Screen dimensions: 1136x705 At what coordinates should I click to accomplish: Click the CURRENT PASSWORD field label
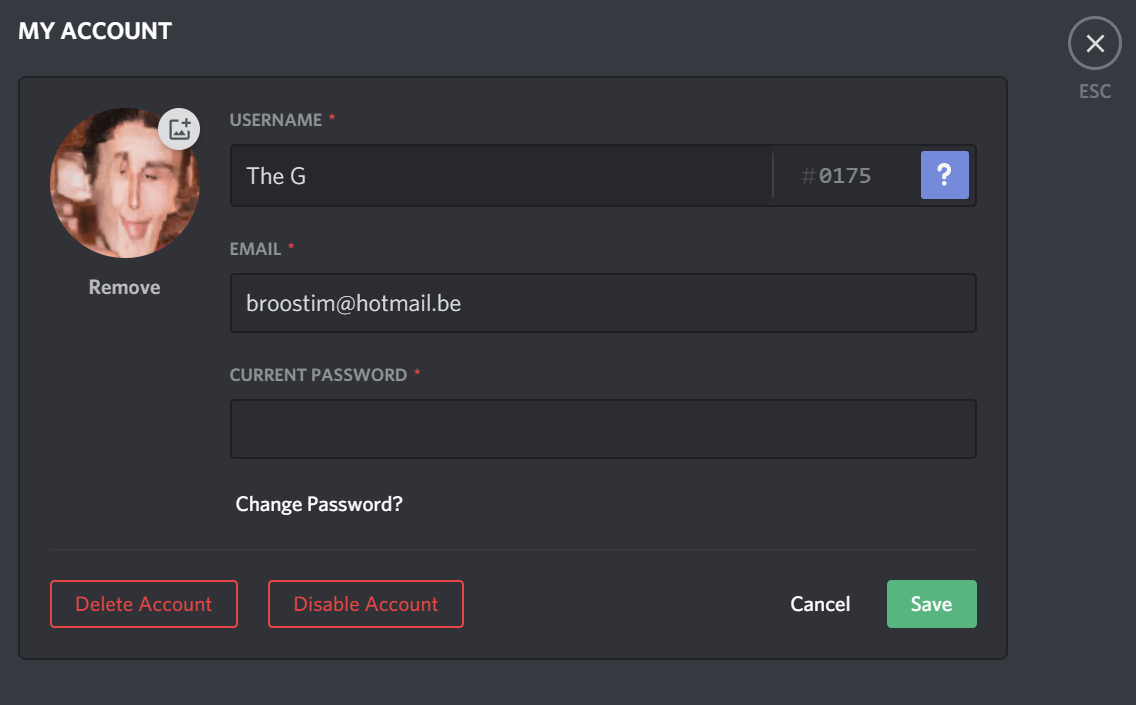(318, 375)
